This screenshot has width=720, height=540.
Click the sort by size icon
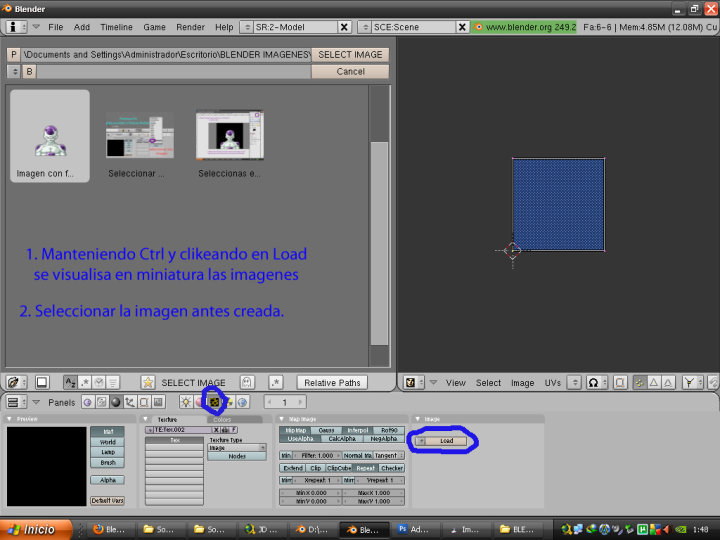click(113, 382)
